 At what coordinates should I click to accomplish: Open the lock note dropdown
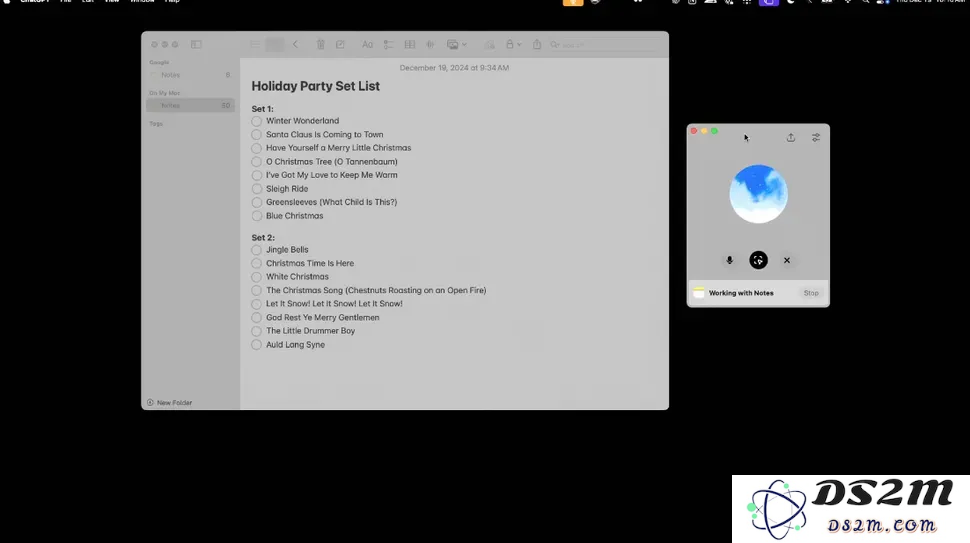[x=513, y=45]
